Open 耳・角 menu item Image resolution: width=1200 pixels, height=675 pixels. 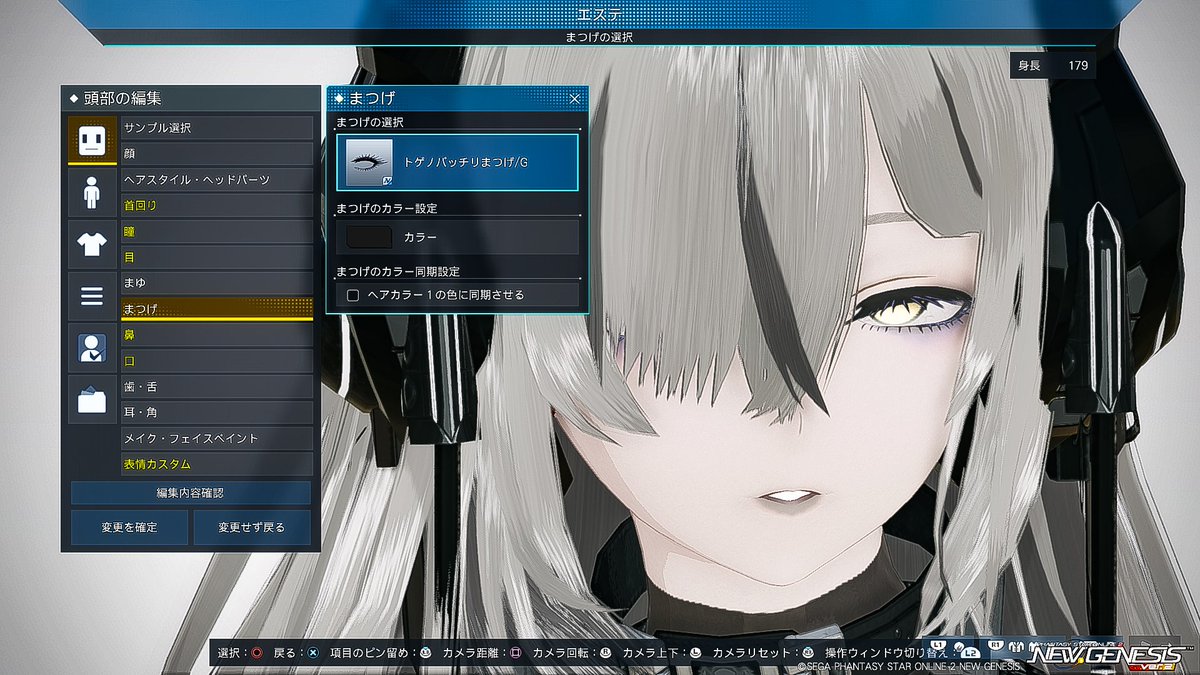coord(217,413)
